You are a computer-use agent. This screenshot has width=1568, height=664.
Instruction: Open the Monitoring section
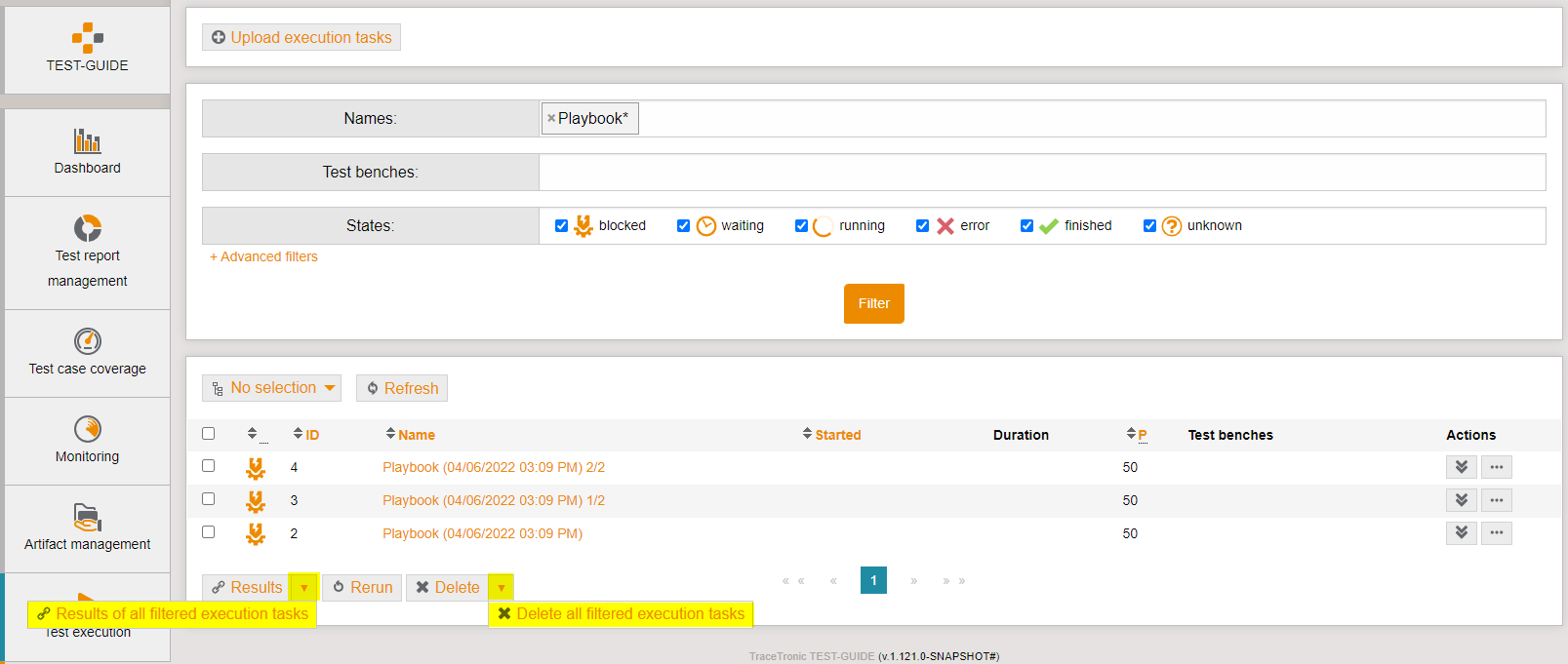click(x=87, y=441)
